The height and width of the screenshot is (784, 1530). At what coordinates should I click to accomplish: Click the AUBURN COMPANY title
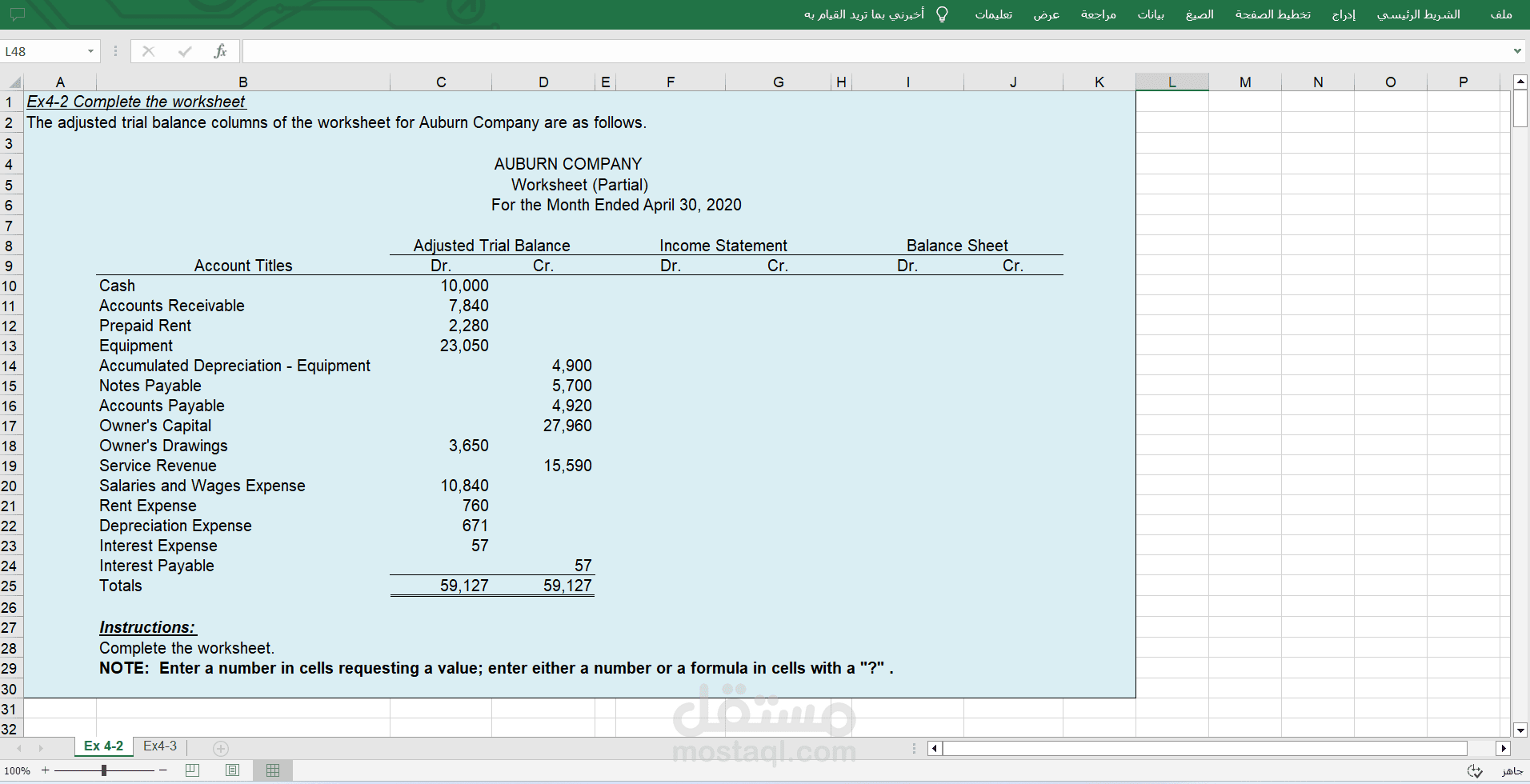568,164
